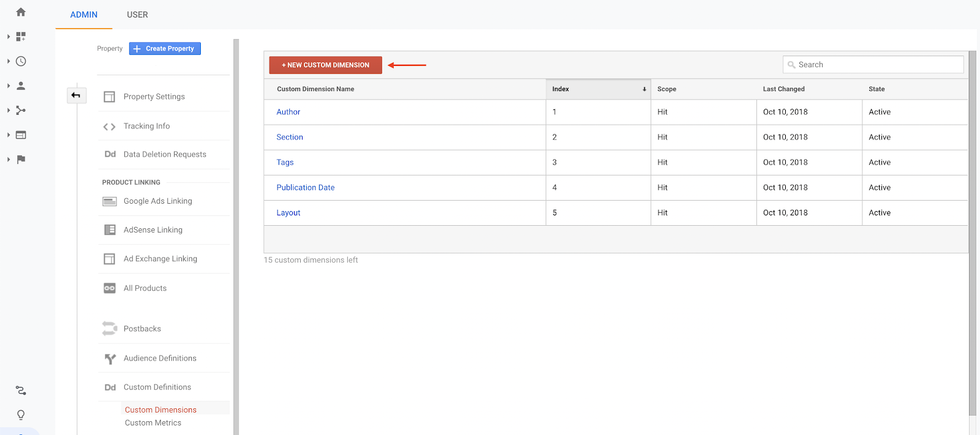Image resolution: width=980 pixels, height=435 pixels.
Task: Open the Behavior icon in sidebar
Action: coord(21,135)
